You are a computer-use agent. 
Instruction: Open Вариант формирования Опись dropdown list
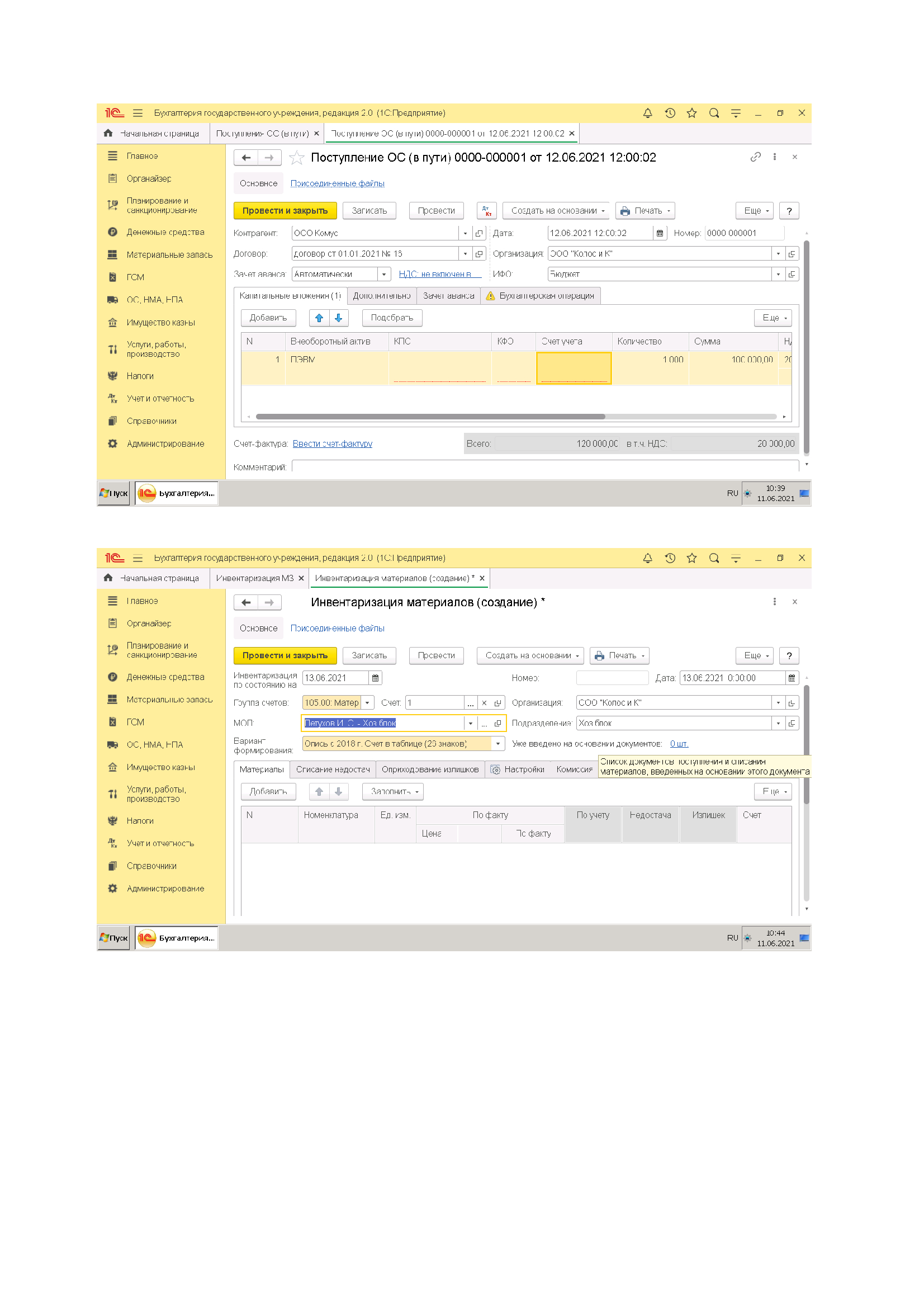click(498, 744)
